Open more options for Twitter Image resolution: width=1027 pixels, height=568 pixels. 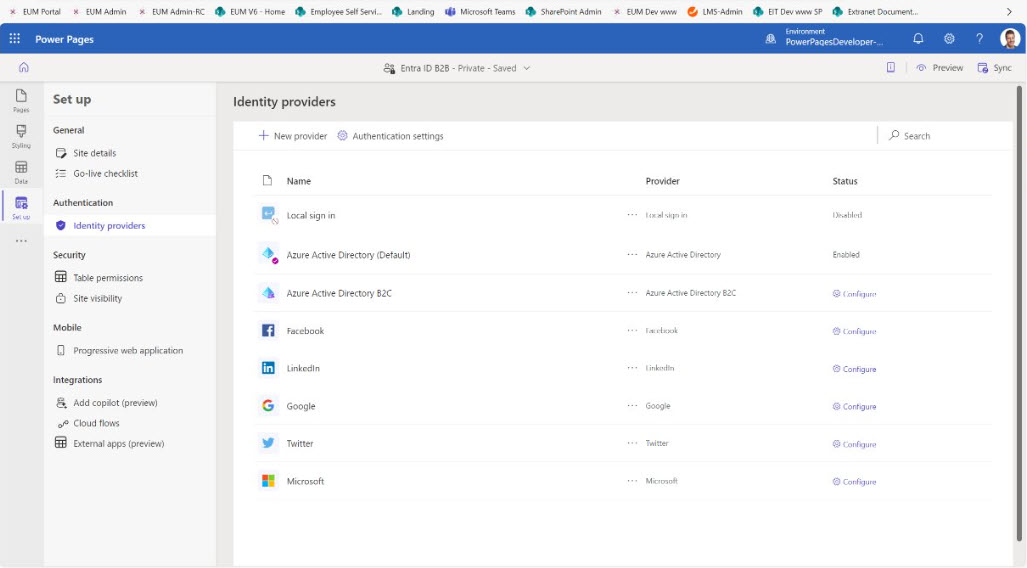pyautogui.click(x=632, y=444)
